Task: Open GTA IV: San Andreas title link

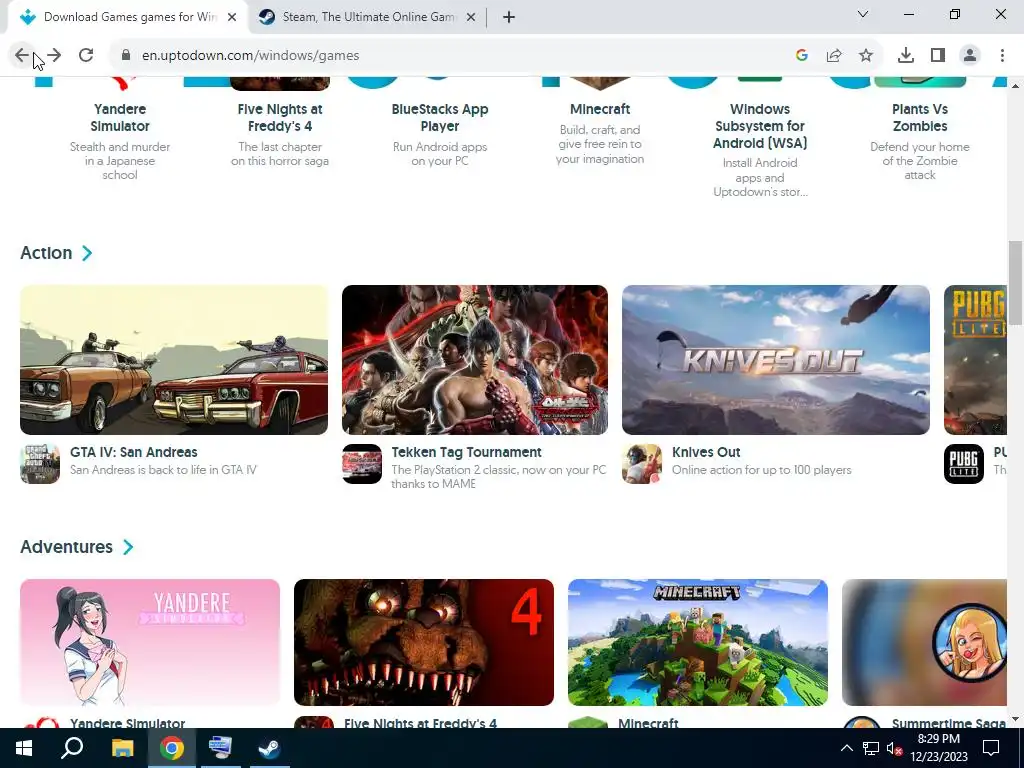Action: [134, 452]
